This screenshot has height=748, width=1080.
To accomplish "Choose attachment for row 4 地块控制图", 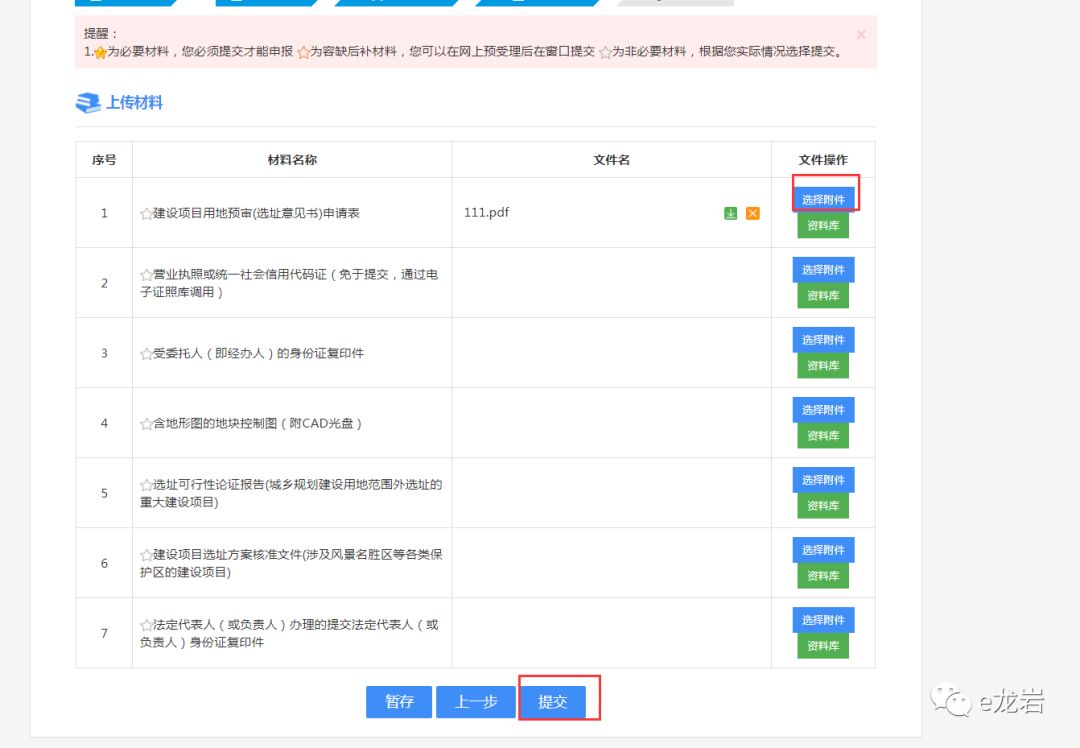I will [x=823, y=410].
